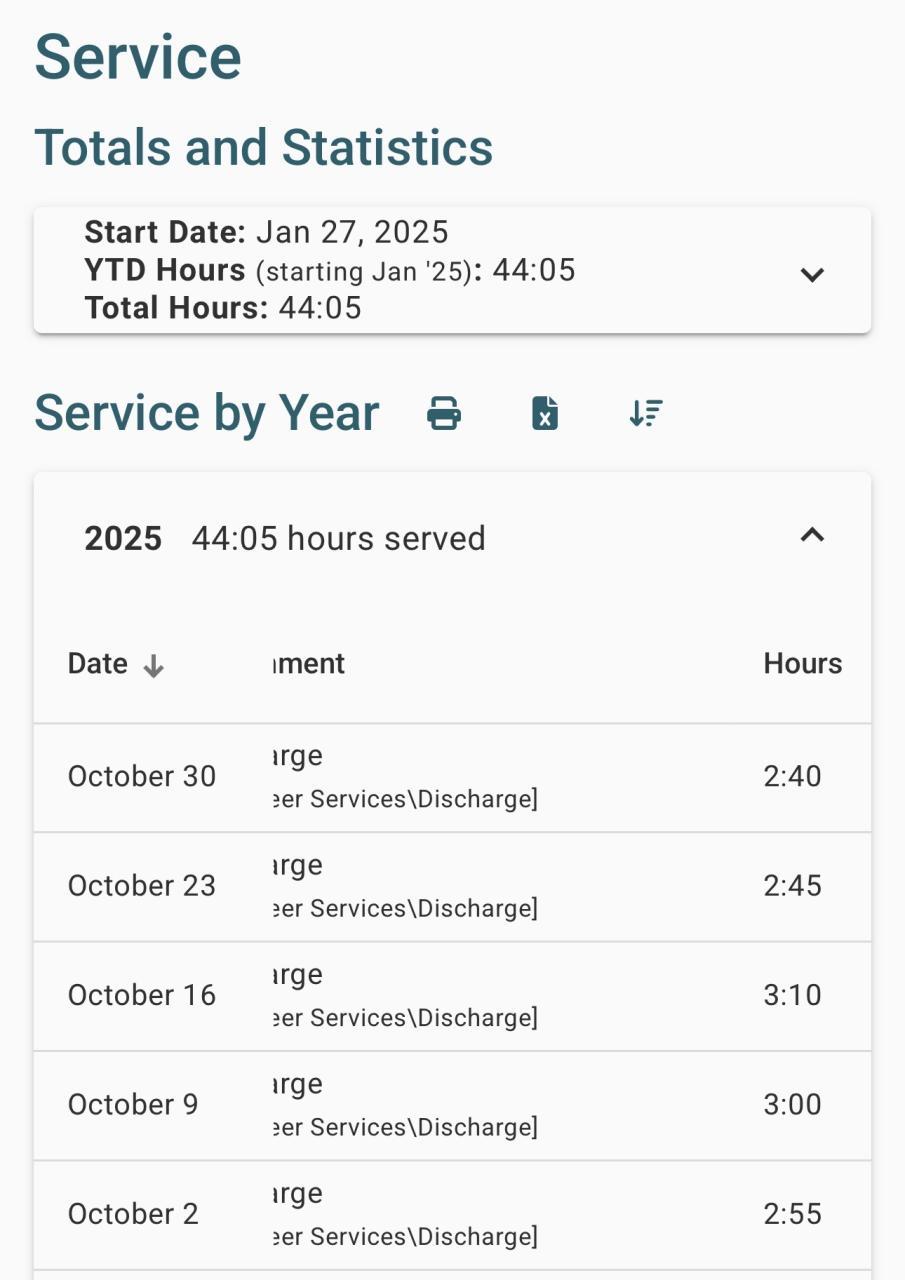Click the Service by Year heading

207,413
